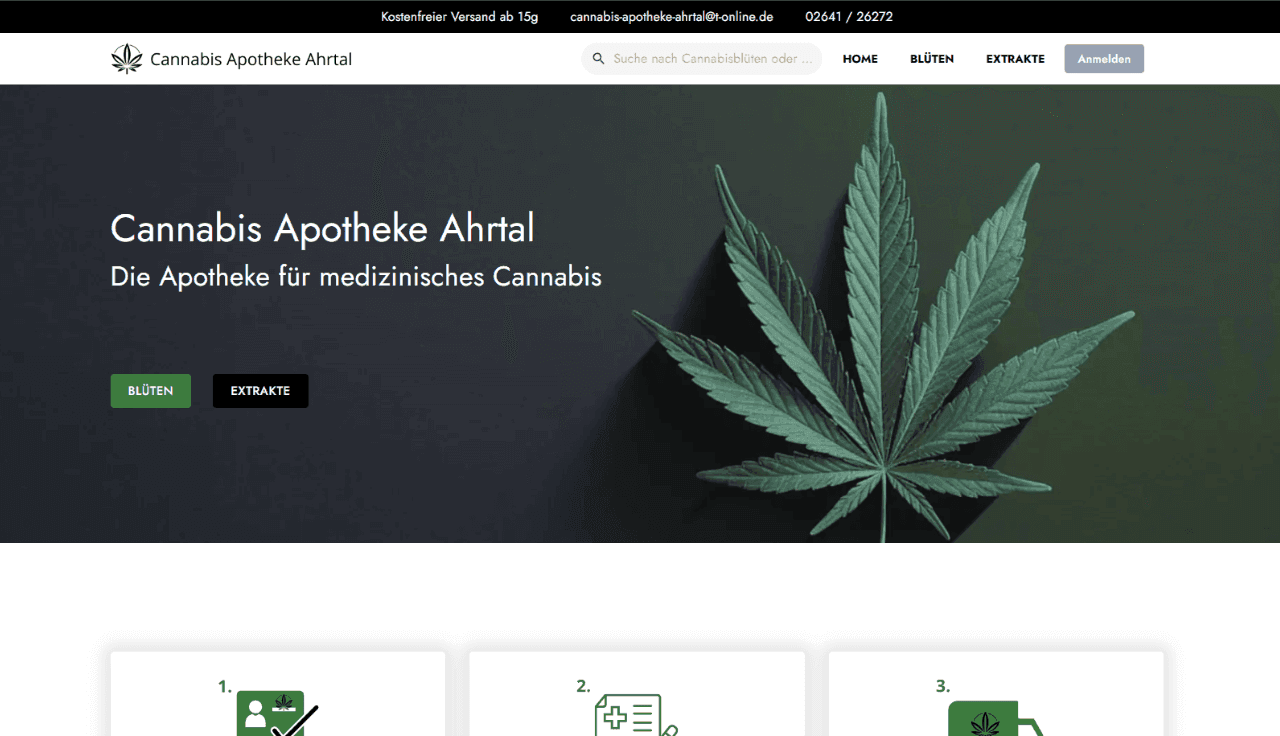Click the step number 2. label
1280x736 pixels.
[x=583, y=687]
